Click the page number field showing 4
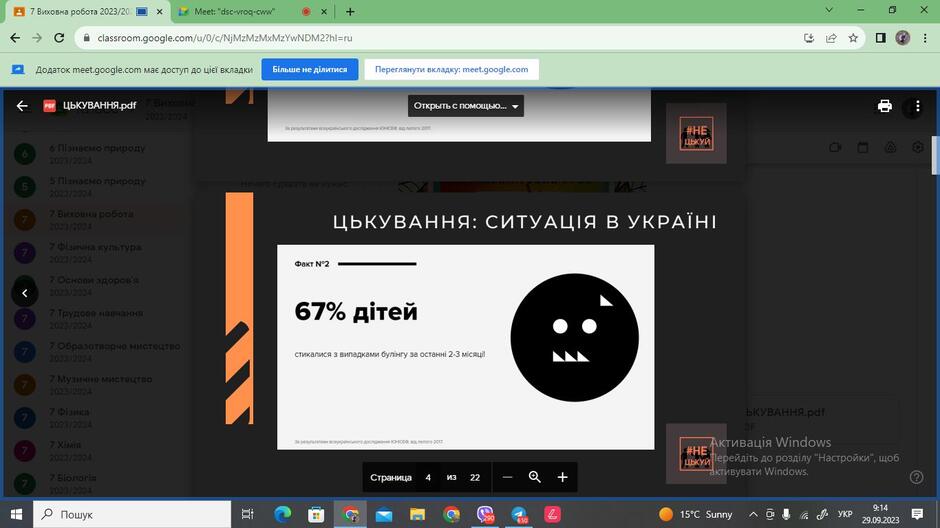 428,477
